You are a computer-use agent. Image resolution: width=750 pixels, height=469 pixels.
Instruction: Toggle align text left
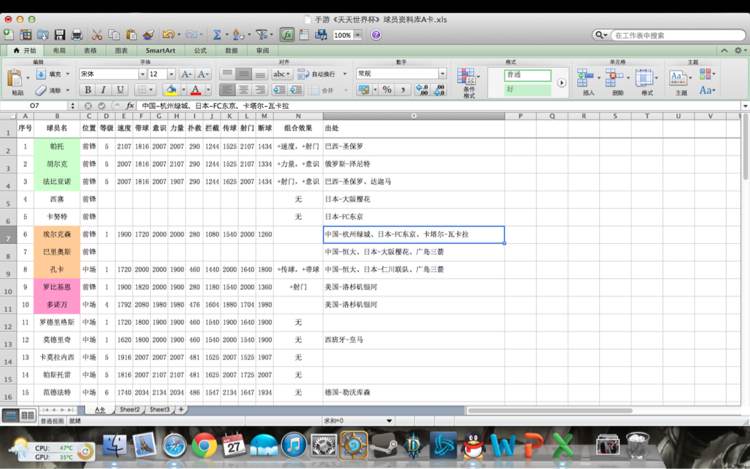click(x=227, y=89)
